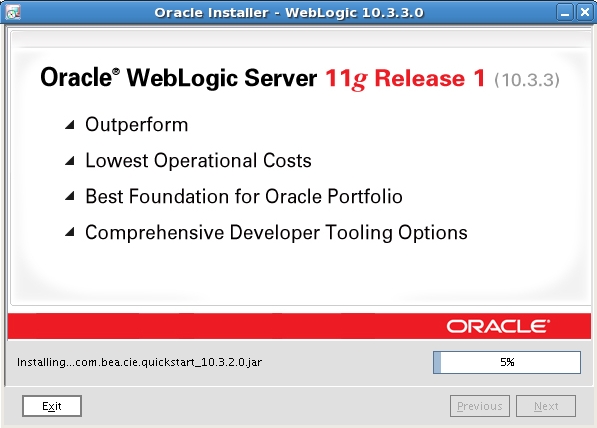Click the disabled Next button
597x428 pixels.
point(546,406)
